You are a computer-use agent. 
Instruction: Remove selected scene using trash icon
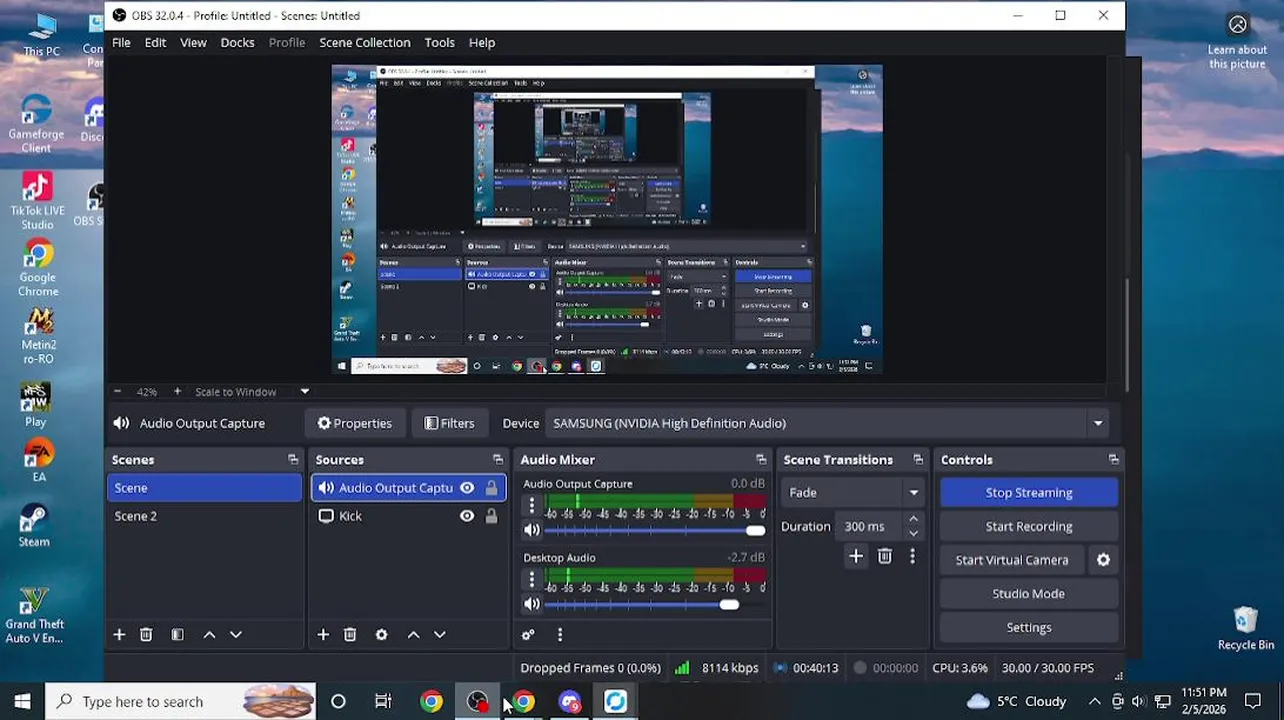[x=146, y=634]
